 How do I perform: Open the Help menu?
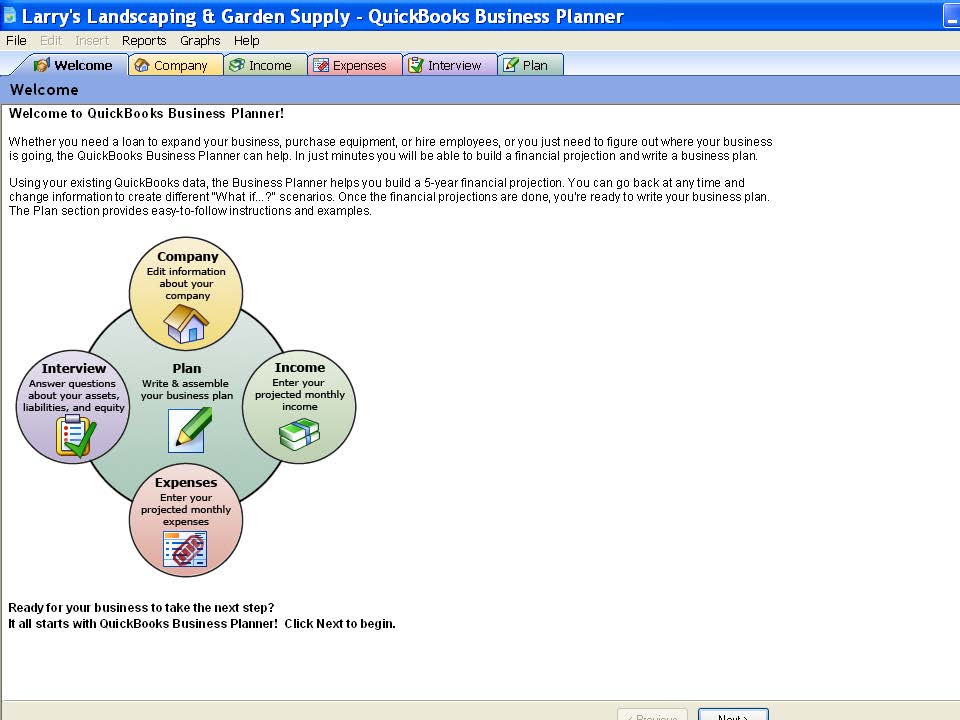tap(246, 40)
